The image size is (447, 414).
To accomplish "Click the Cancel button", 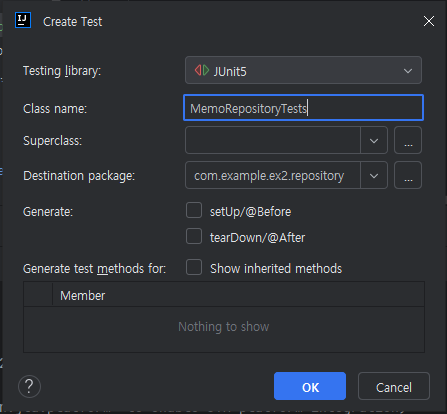I will click(x=394, y=386).
